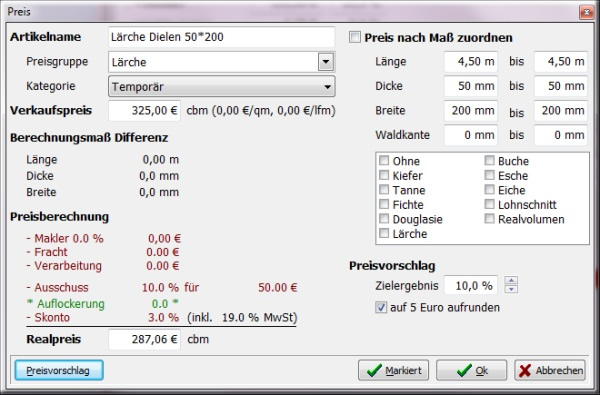Click the Zielergebnis 10,0 % field

tap(471, 285)
